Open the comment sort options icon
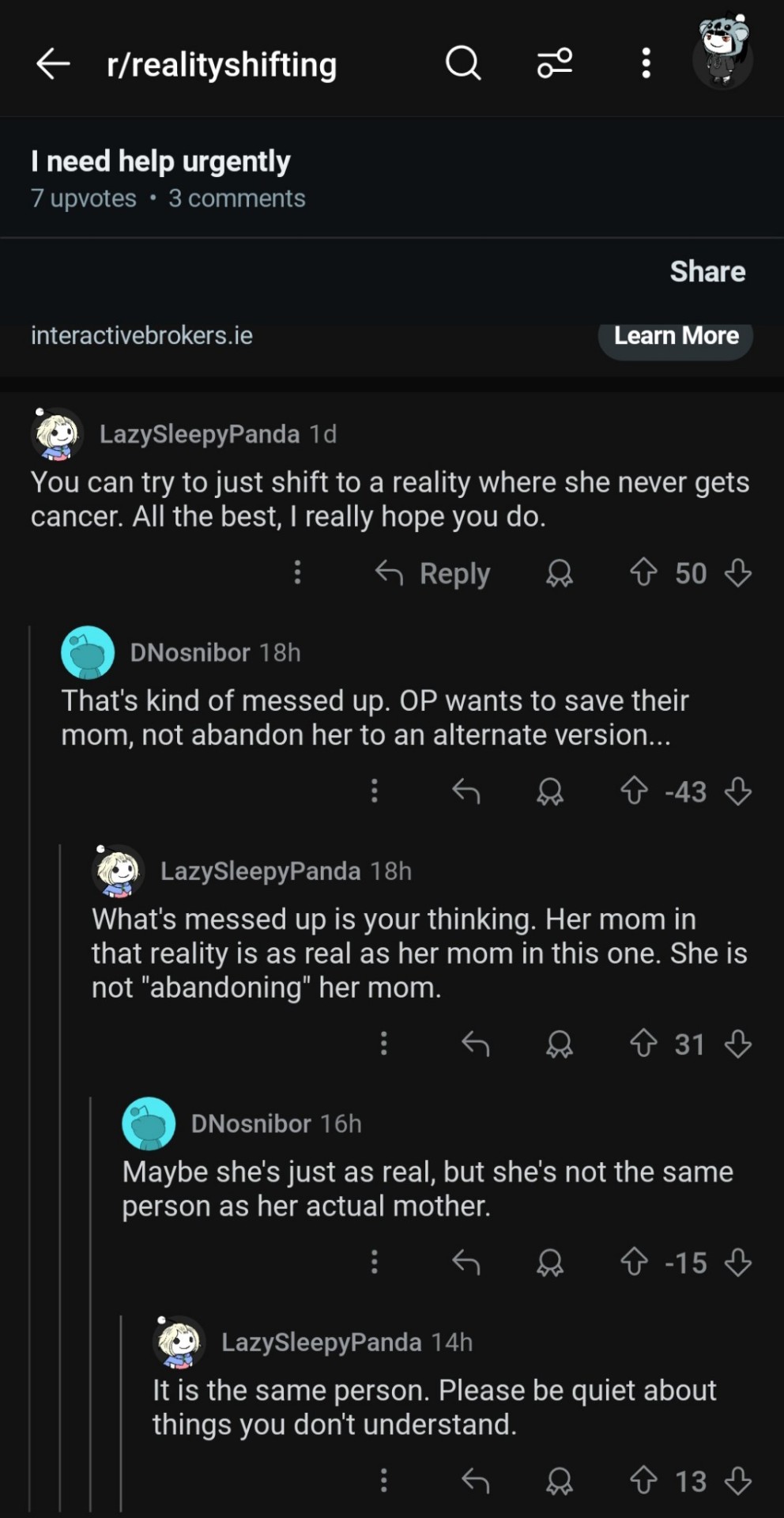This screenshot has width=784, height=1518. pyautogui.click(x=555, y=62)
